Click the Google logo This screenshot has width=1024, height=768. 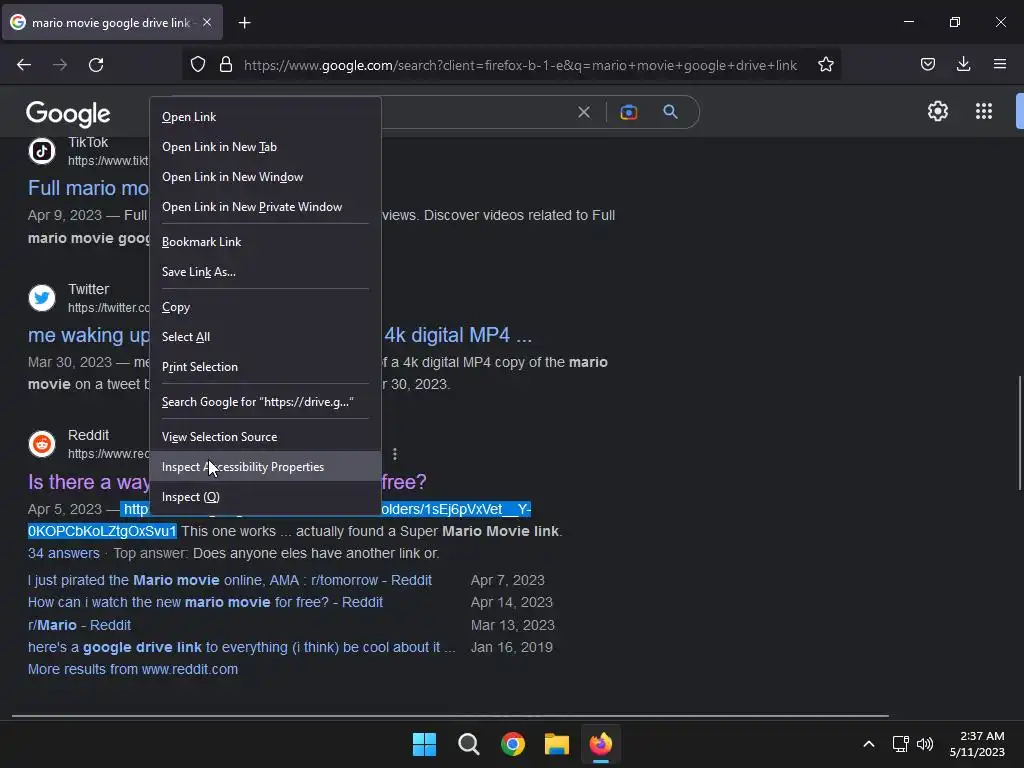coord(68,114)
